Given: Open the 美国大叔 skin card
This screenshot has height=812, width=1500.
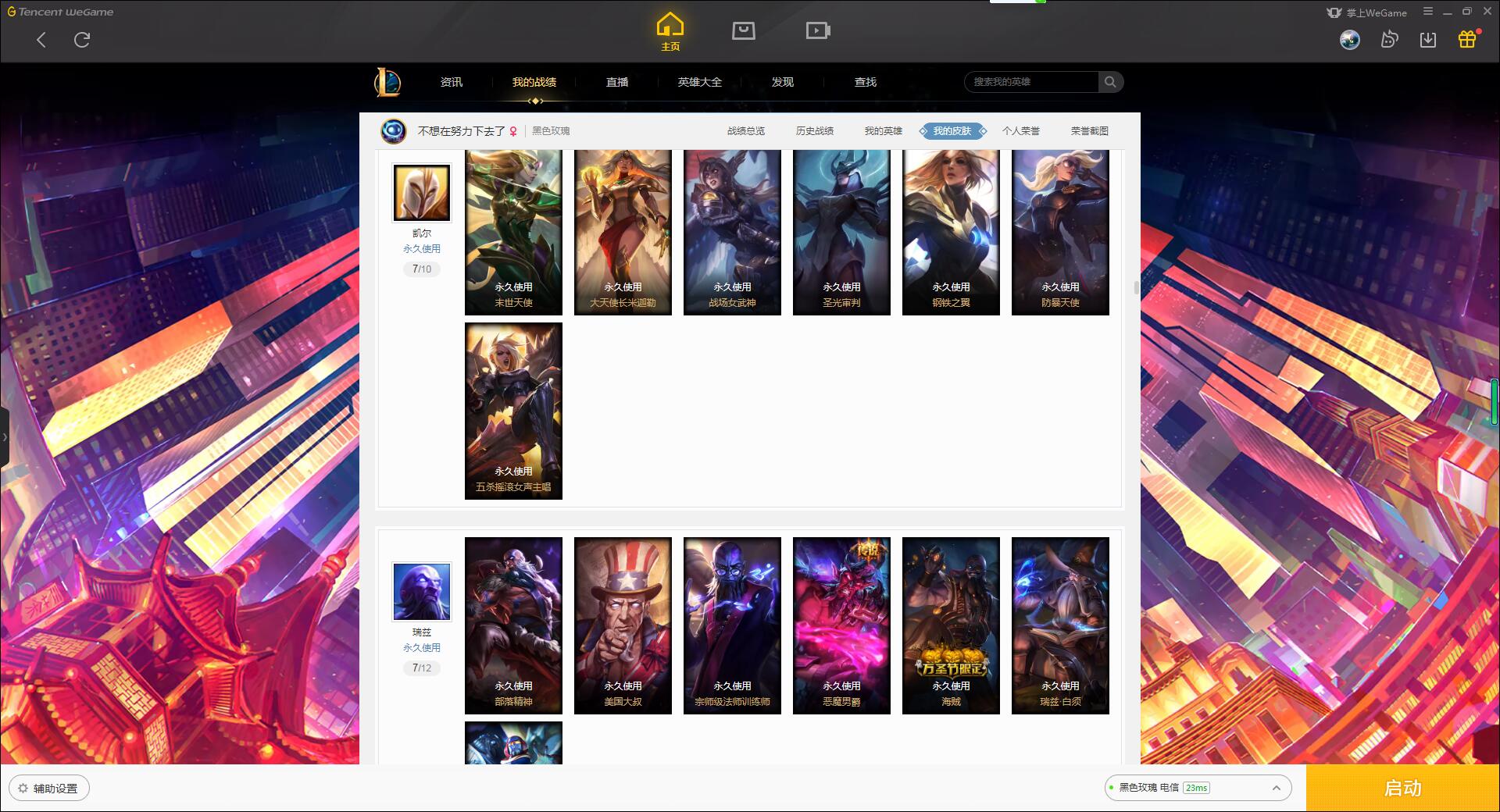Looking at the screenshot, I should [623, 625].
